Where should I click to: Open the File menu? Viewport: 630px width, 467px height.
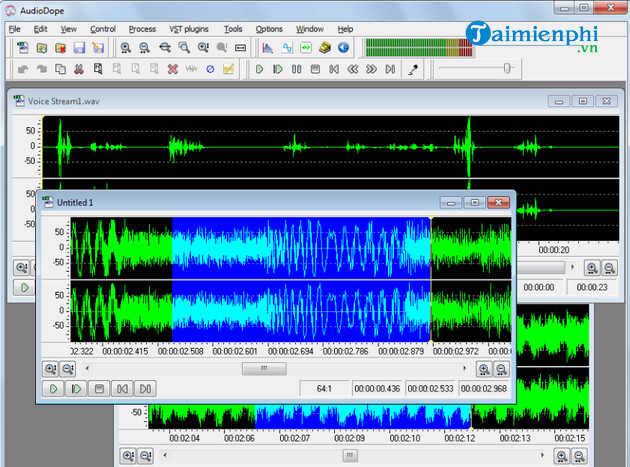tap(14, 29)
